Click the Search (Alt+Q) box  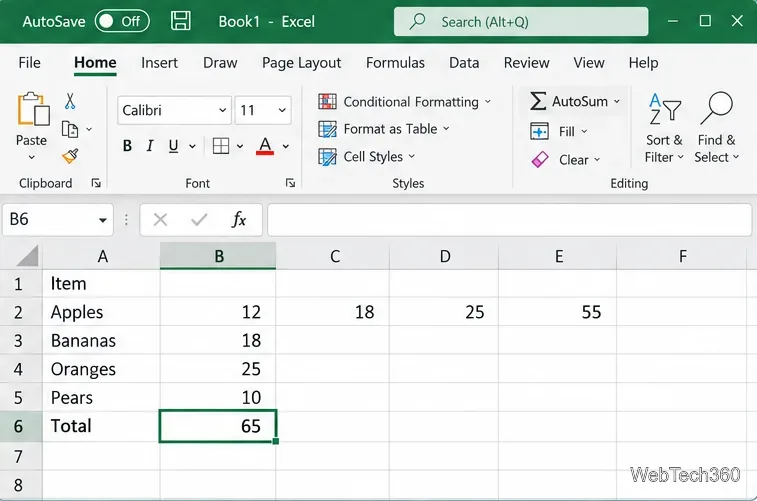[521, 22]
